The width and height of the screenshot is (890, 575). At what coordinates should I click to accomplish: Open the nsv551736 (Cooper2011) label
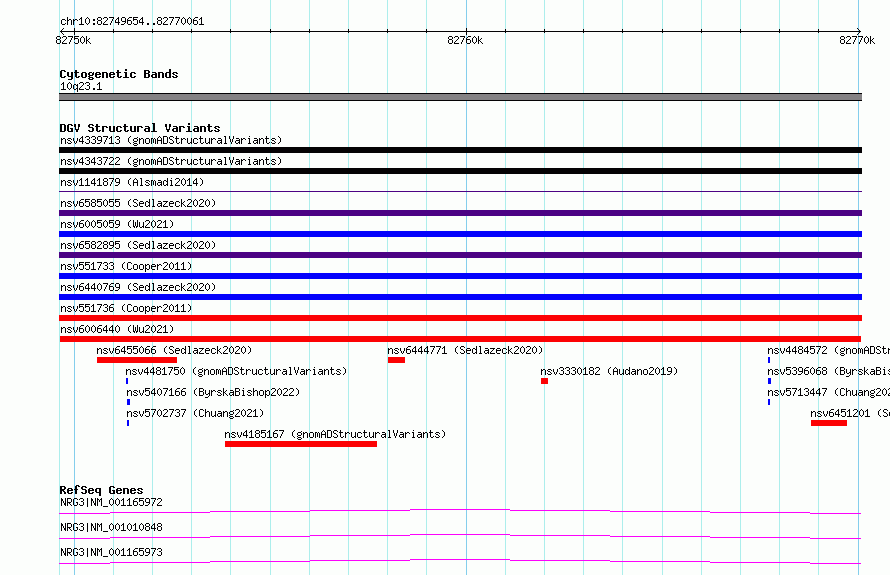coord(126,308)
